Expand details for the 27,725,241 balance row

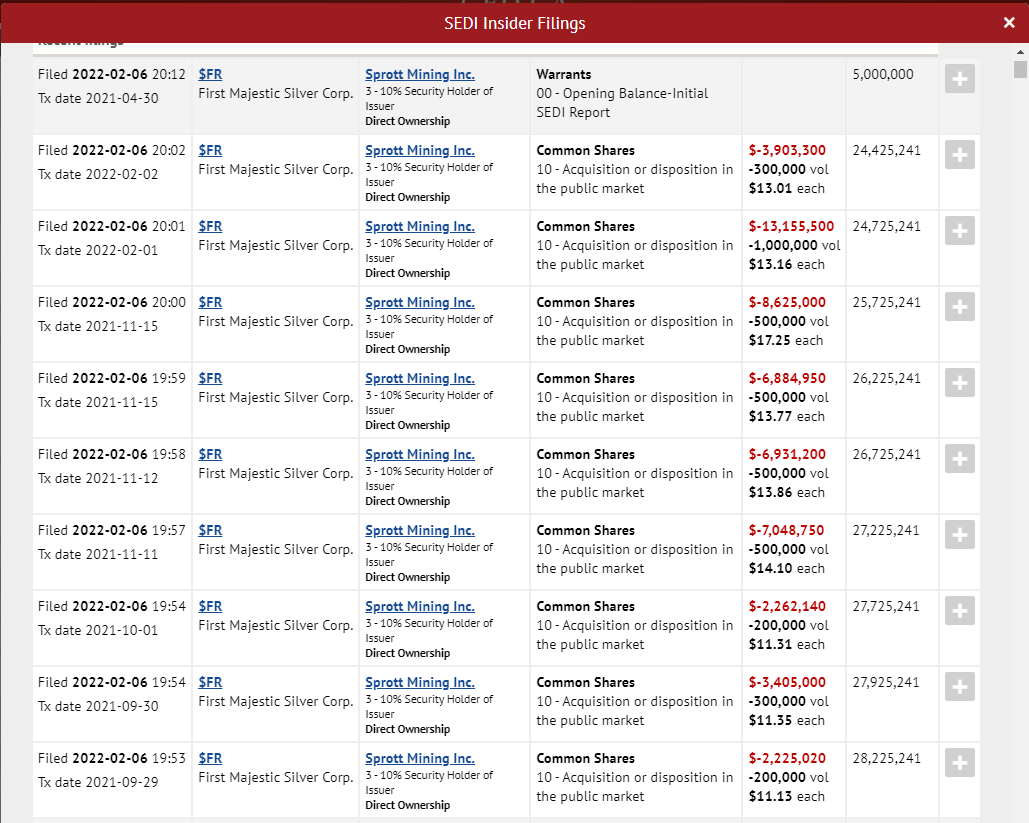click(x=959, y=611)
